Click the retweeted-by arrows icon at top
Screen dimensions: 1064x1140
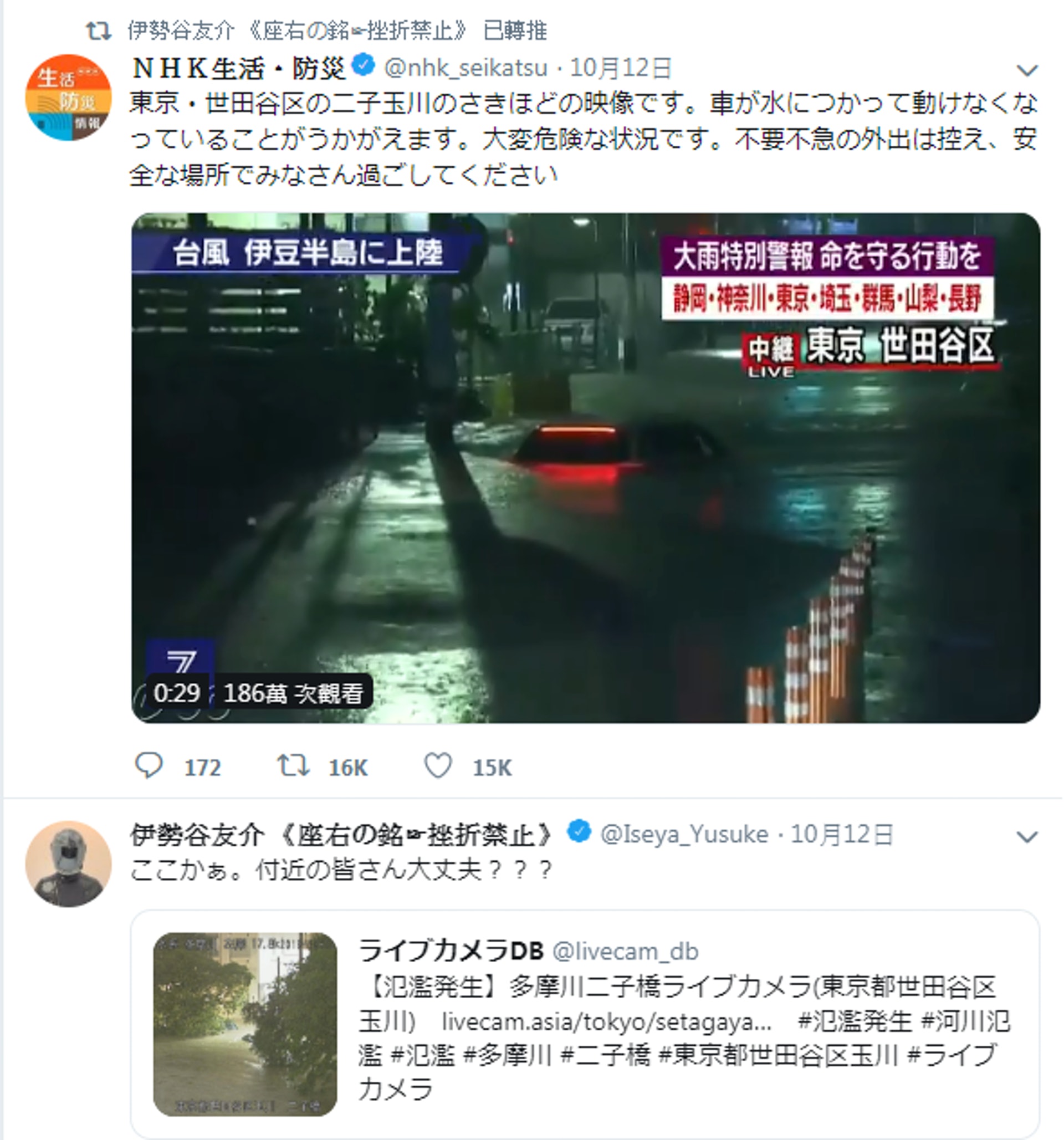99,31
